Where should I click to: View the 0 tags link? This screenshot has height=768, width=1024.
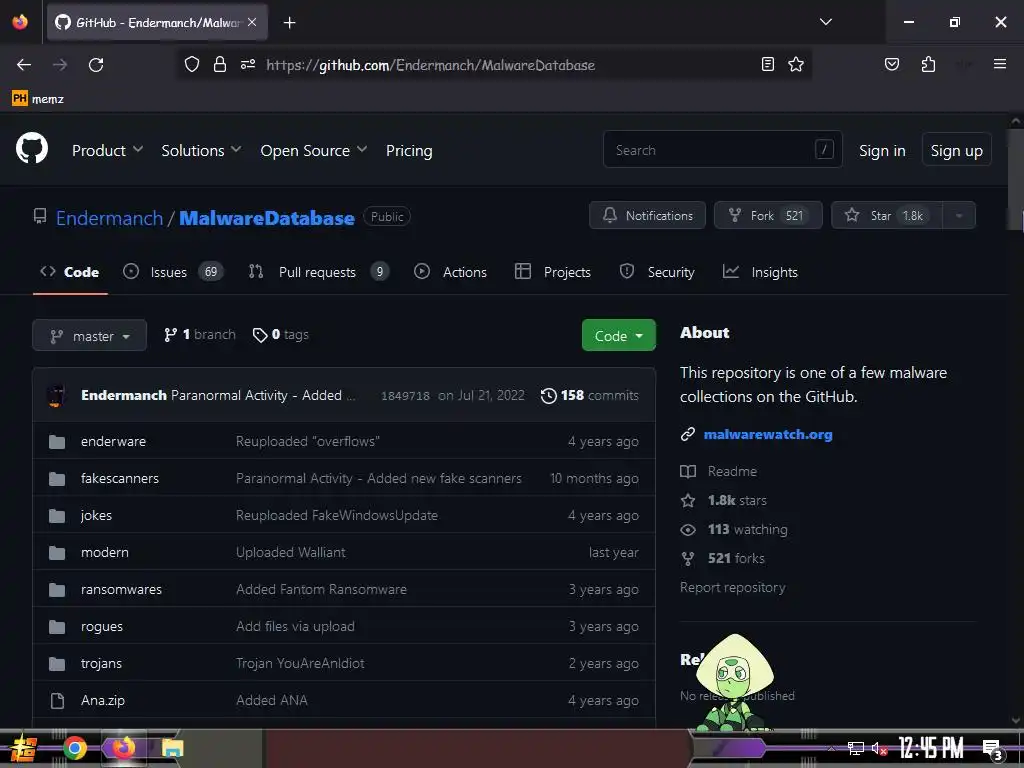281,334
